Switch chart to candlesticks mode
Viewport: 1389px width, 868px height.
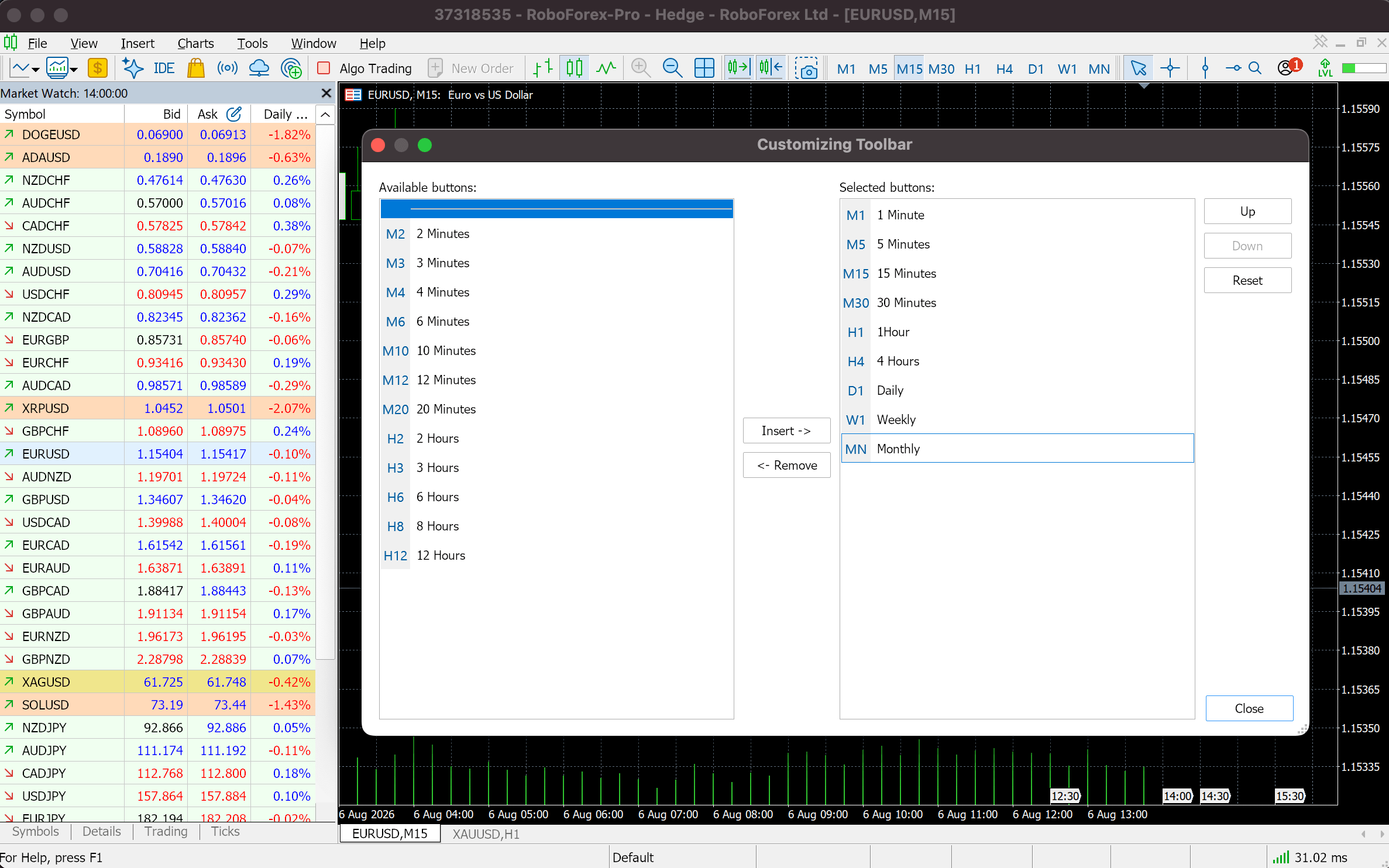[x=575, y=68]
